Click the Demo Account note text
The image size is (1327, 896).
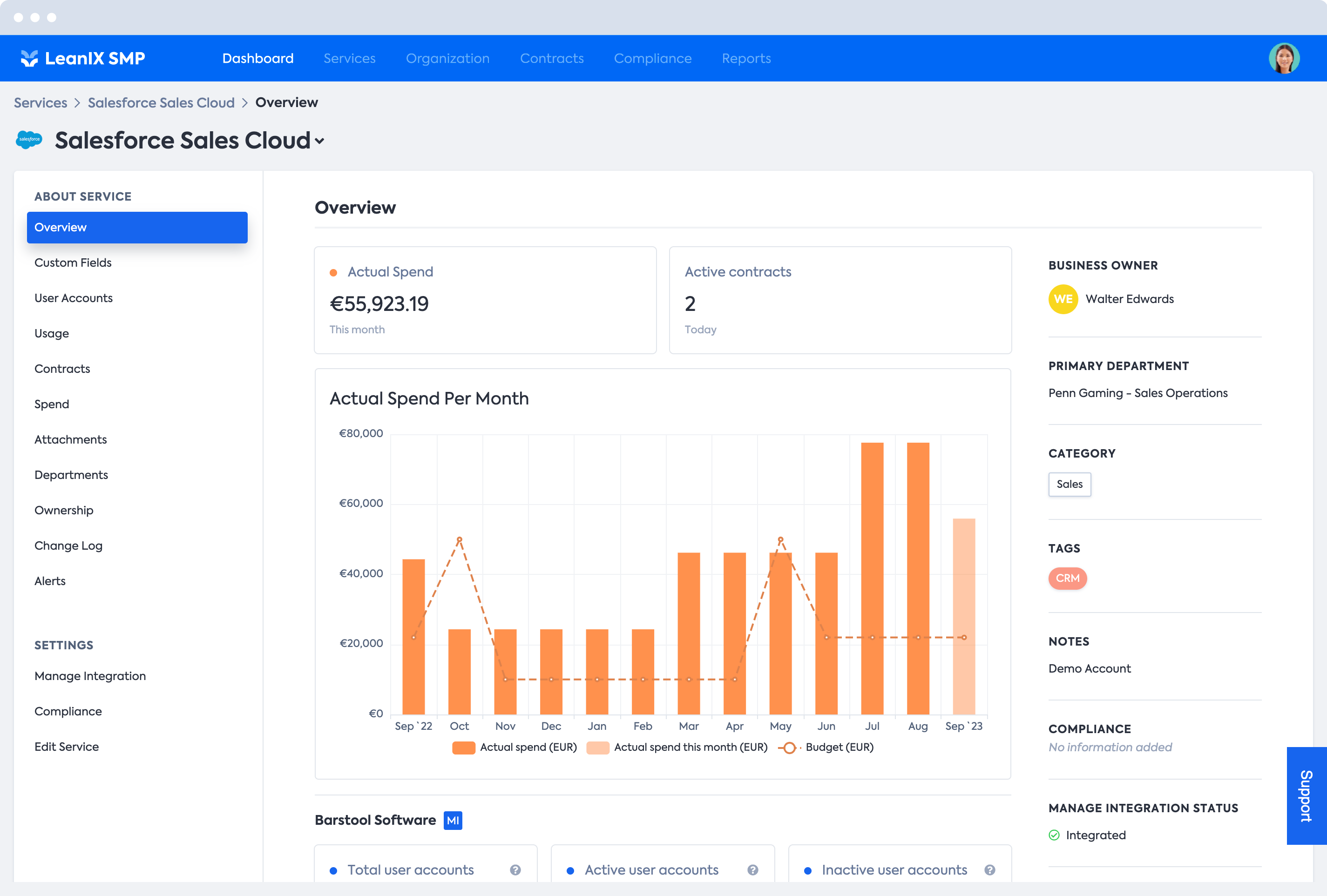click(1090, 668)
